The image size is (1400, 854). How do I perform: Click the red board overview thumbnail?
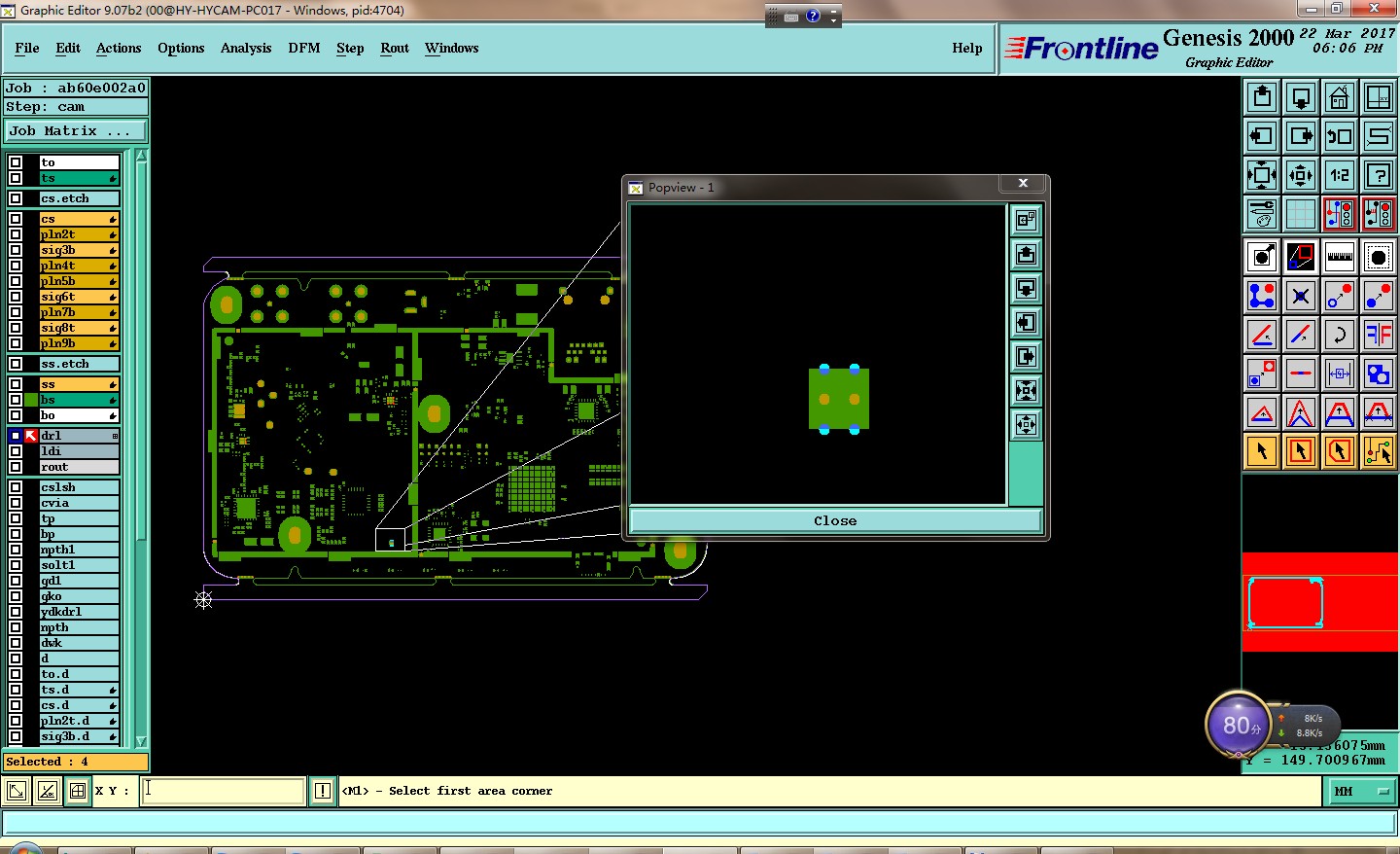1320,602
